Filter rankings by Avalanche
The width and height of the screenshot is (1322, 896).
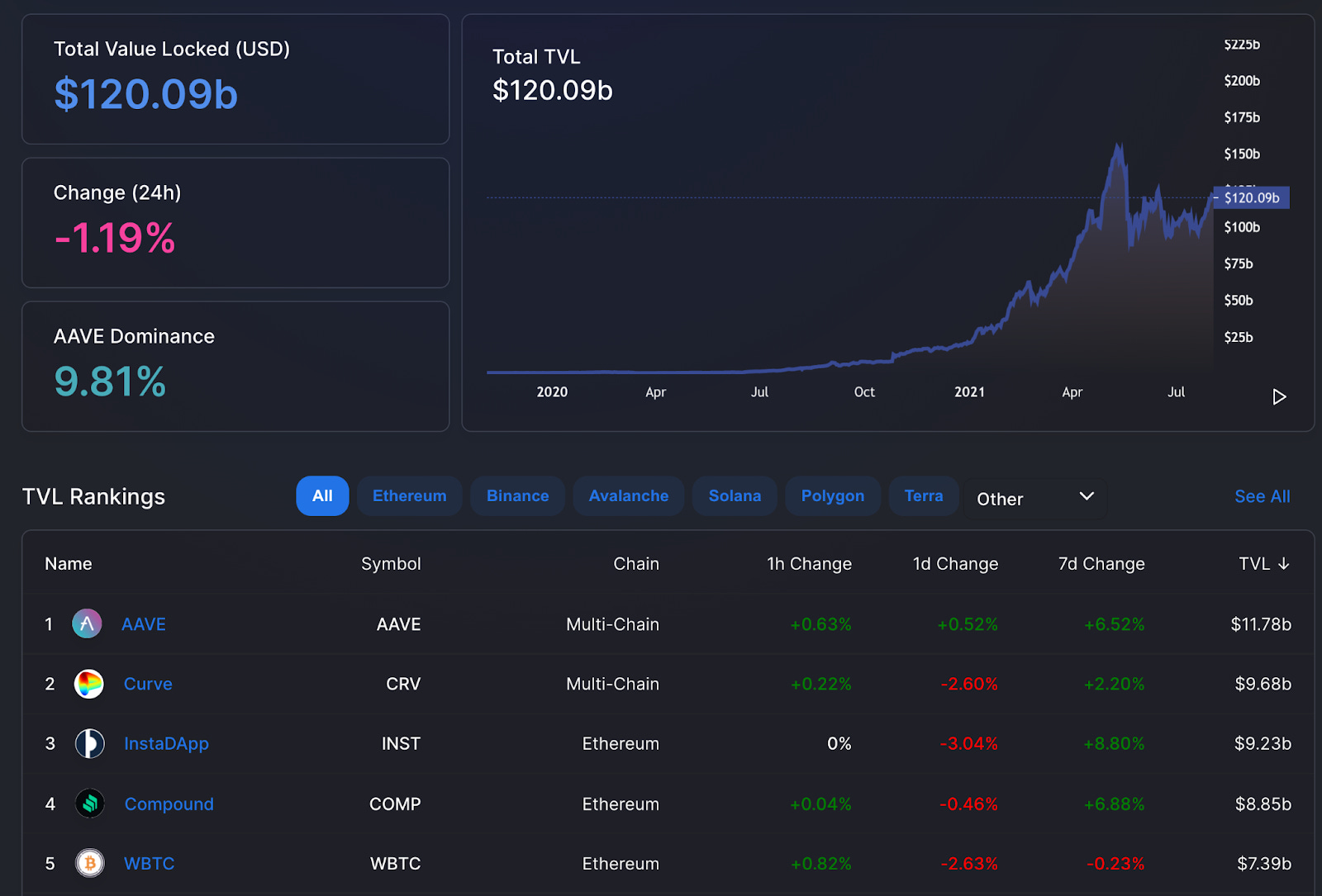629,495
